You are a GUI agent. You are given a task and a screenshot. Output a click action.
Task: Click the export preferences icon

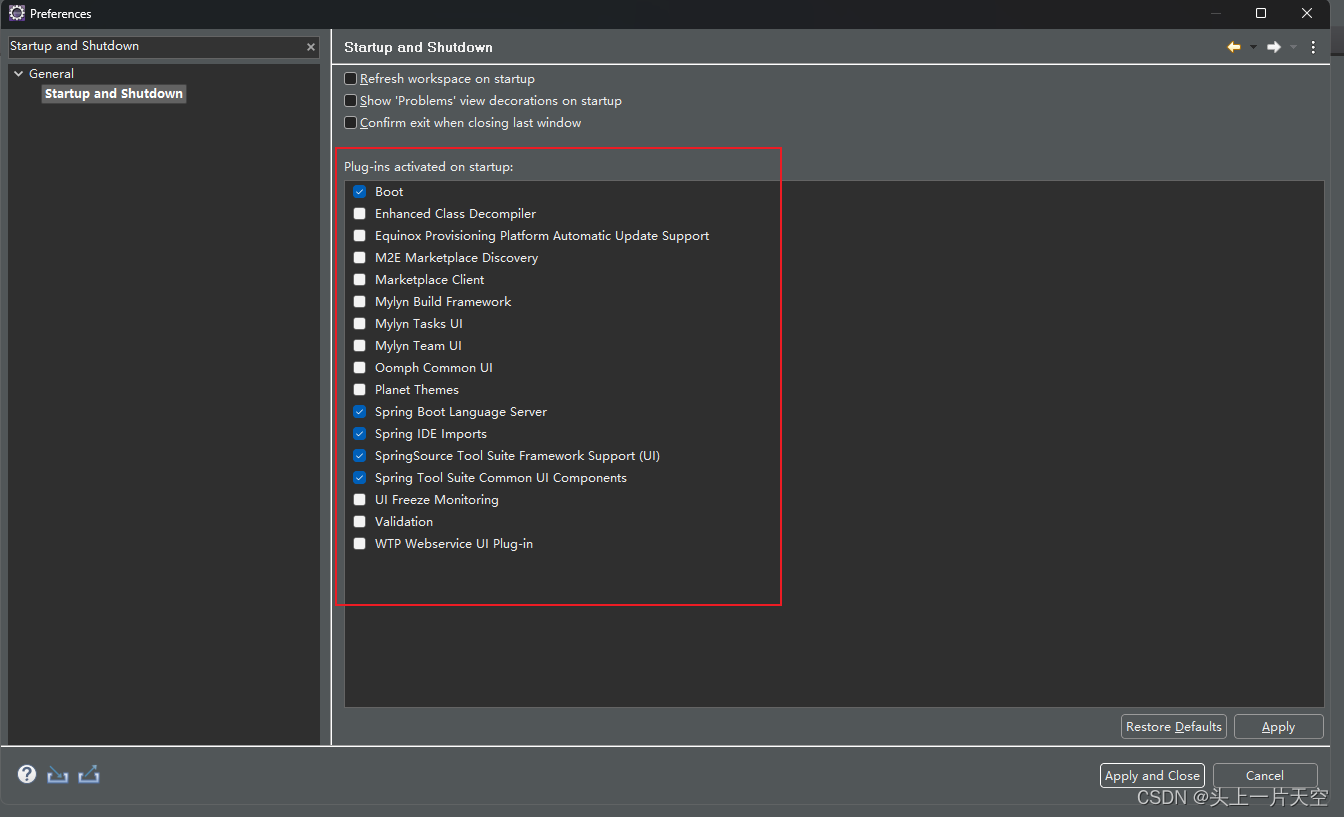89,774
